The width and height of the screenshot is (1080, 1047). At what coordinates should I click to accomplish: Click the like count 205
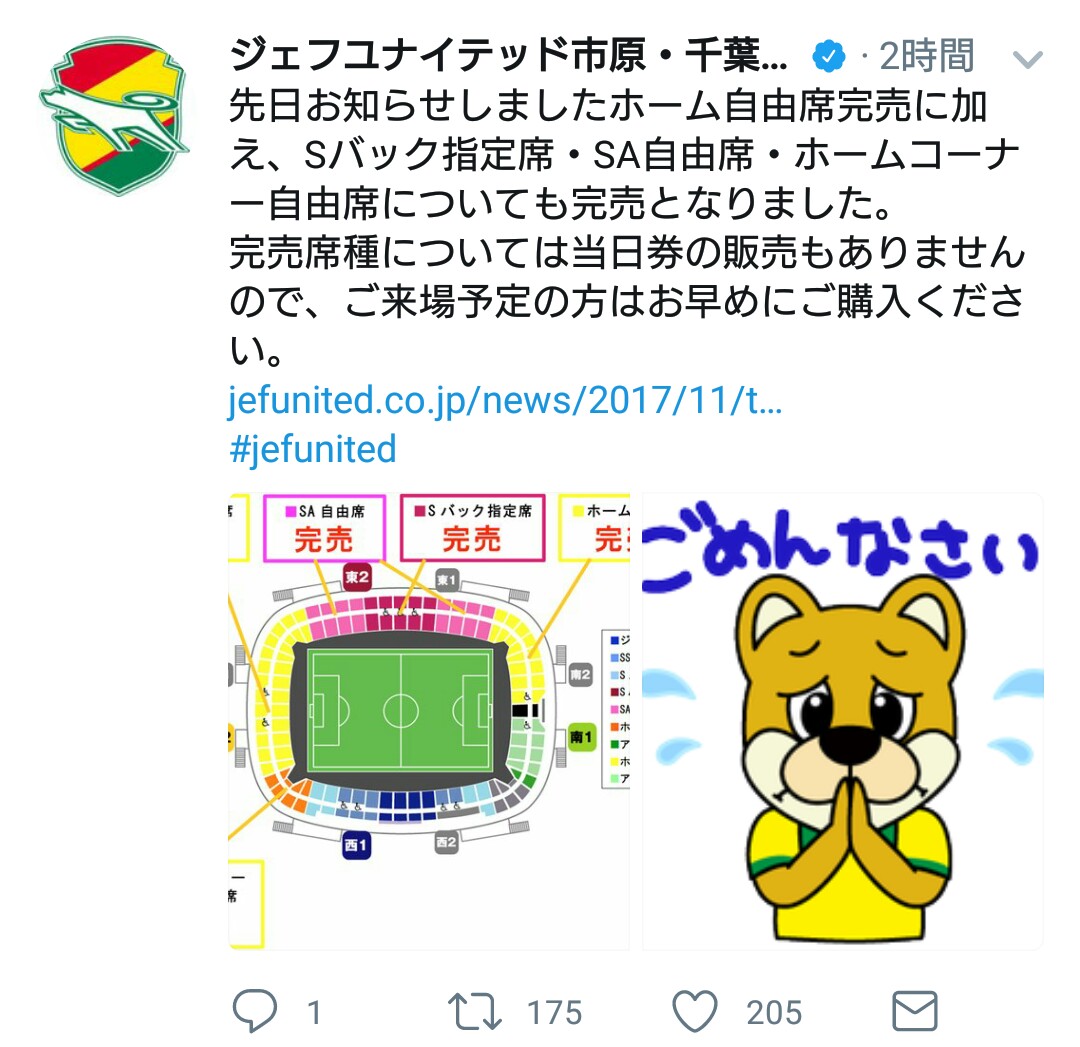coord(774,1013)
